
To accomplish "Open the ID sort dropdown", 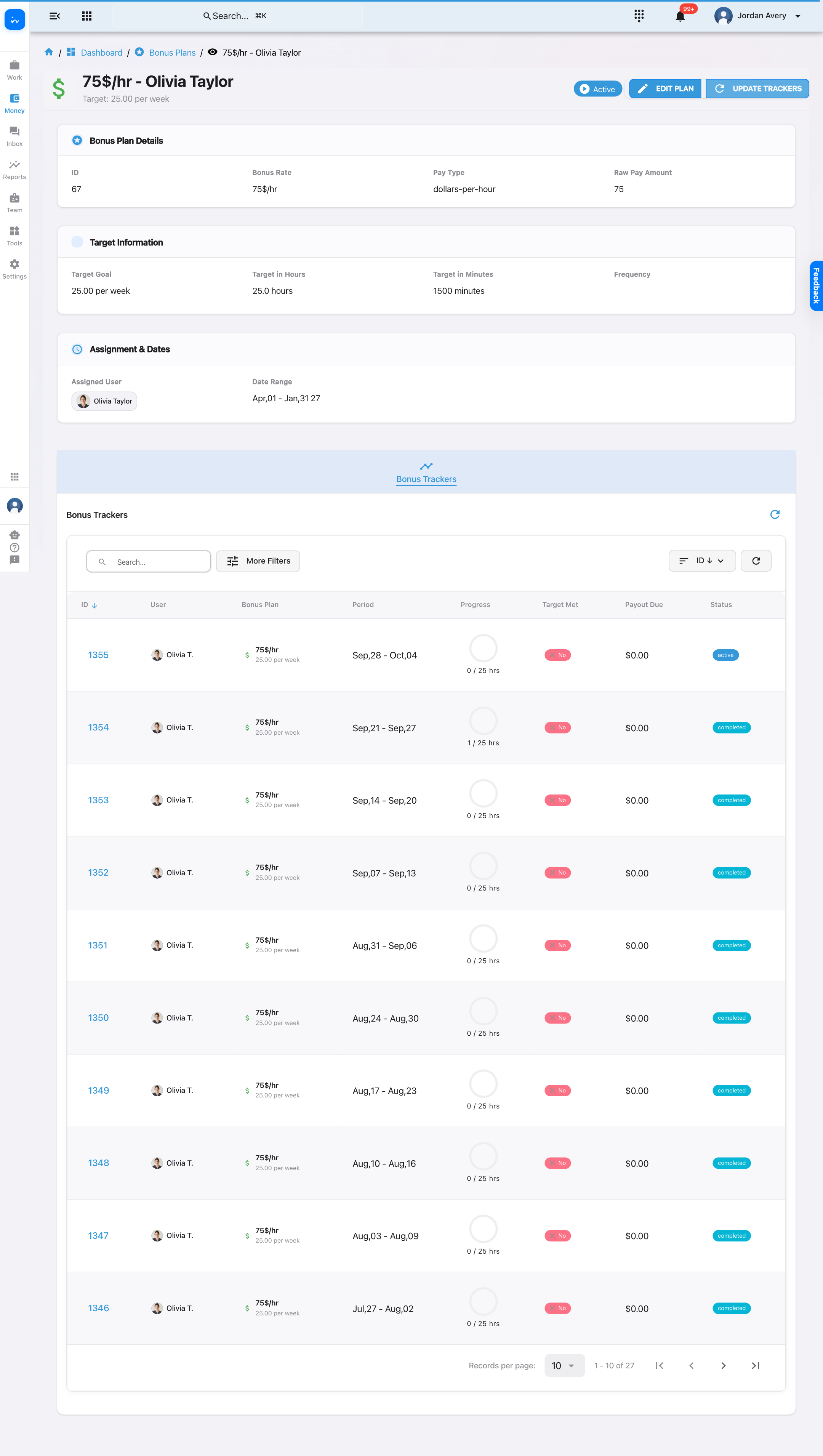I will click(701, 561).
